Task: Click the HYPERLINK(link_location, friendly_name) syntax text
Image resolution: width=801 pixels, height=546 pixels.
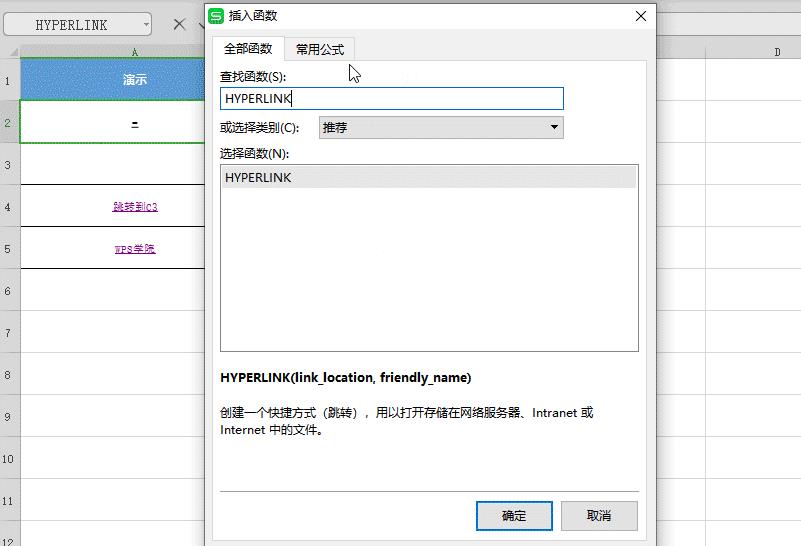Action: point(346,377)
